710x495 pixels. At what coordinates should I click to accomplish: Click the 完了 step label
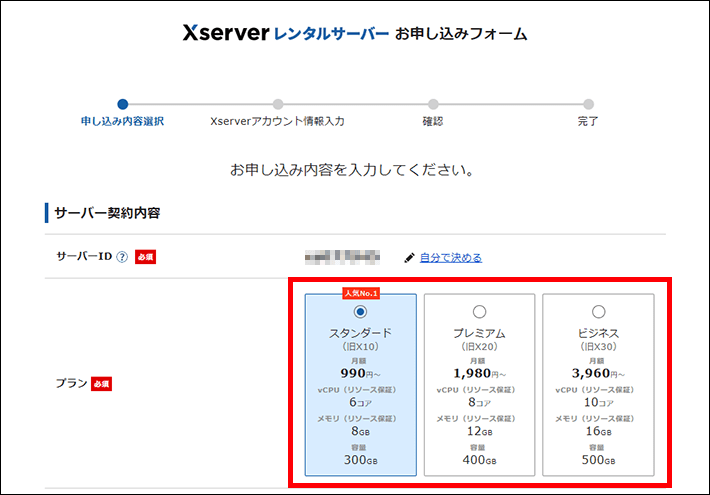click(588, 121)
